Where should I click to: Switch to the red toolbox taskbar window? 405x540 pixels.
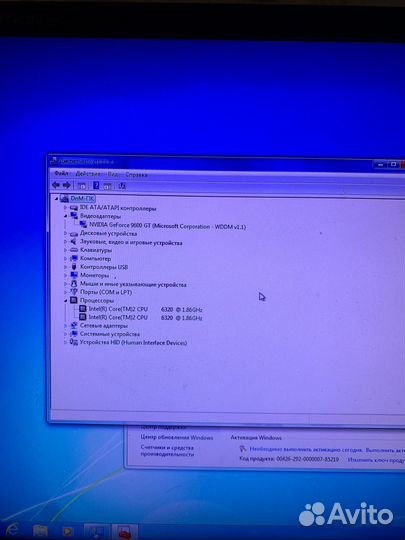pyautogui.click(x=125, y=532)
